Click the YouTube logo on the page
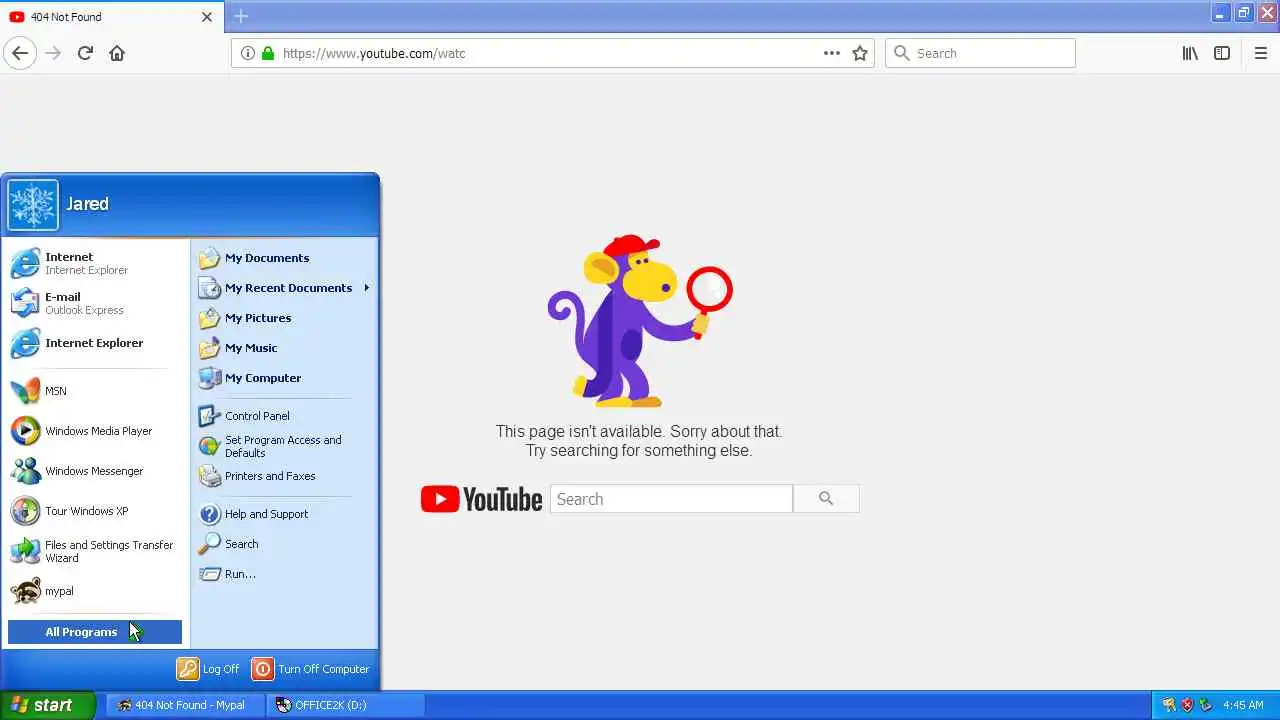Viewport: 1280px width, 720px height. click(481, 499)
